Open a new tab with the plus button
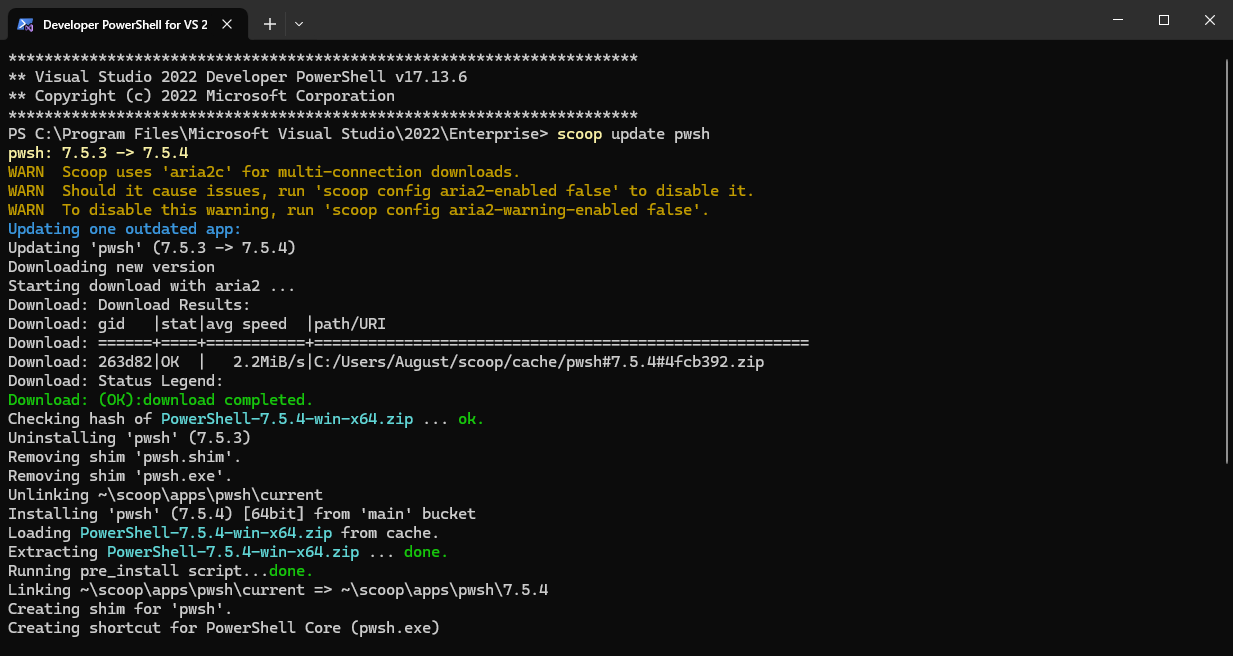 [x=270, y=23]
